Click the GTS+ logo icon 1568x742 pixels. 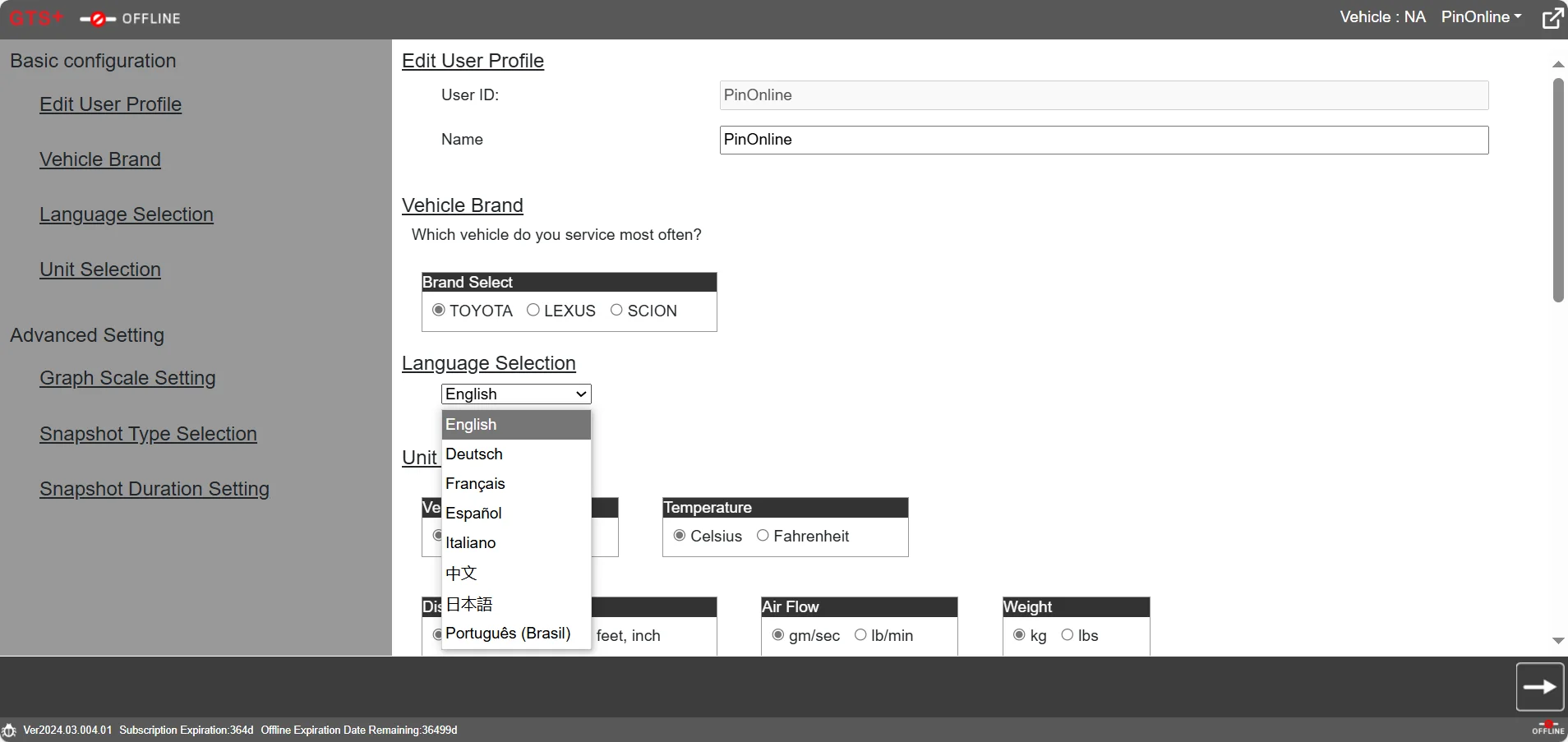click(36, 18)
